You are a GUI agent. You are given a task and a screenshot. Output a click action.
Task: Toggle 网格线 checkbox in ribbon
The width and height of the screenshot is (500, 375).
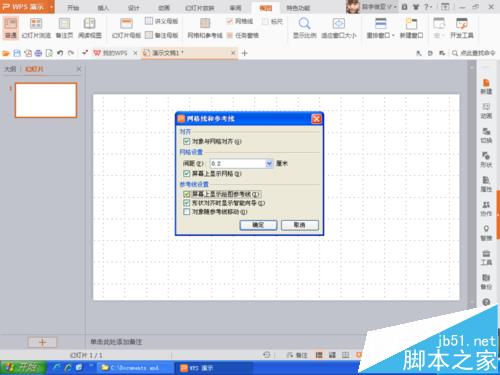229,21
